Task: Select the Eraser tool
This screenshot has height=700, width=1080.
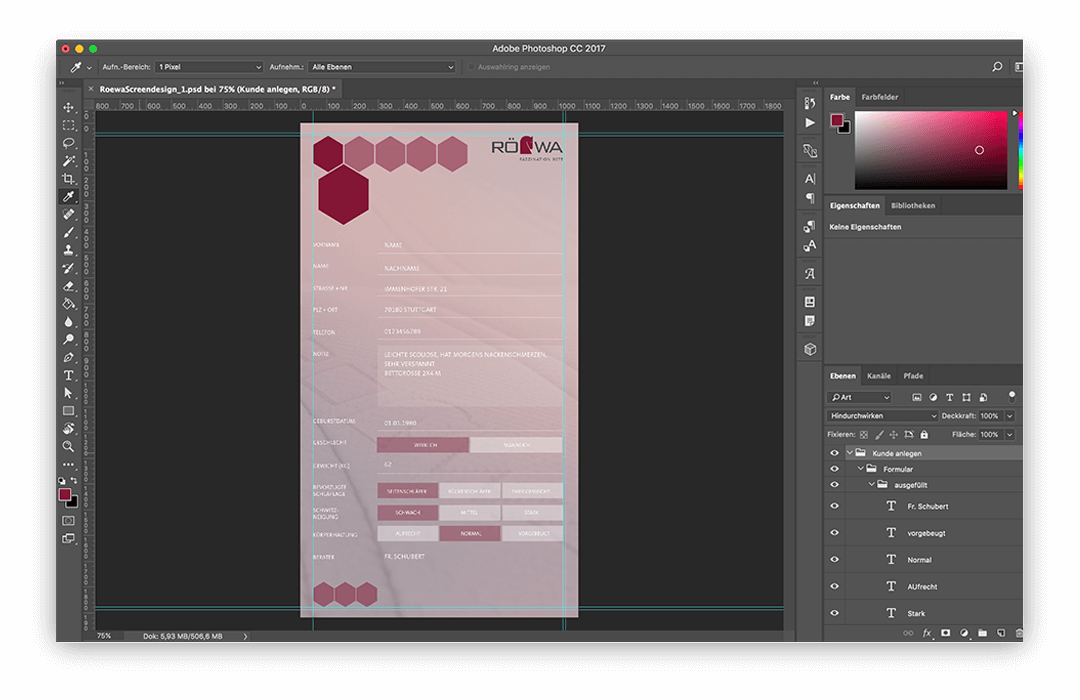Action: [68, 286]
